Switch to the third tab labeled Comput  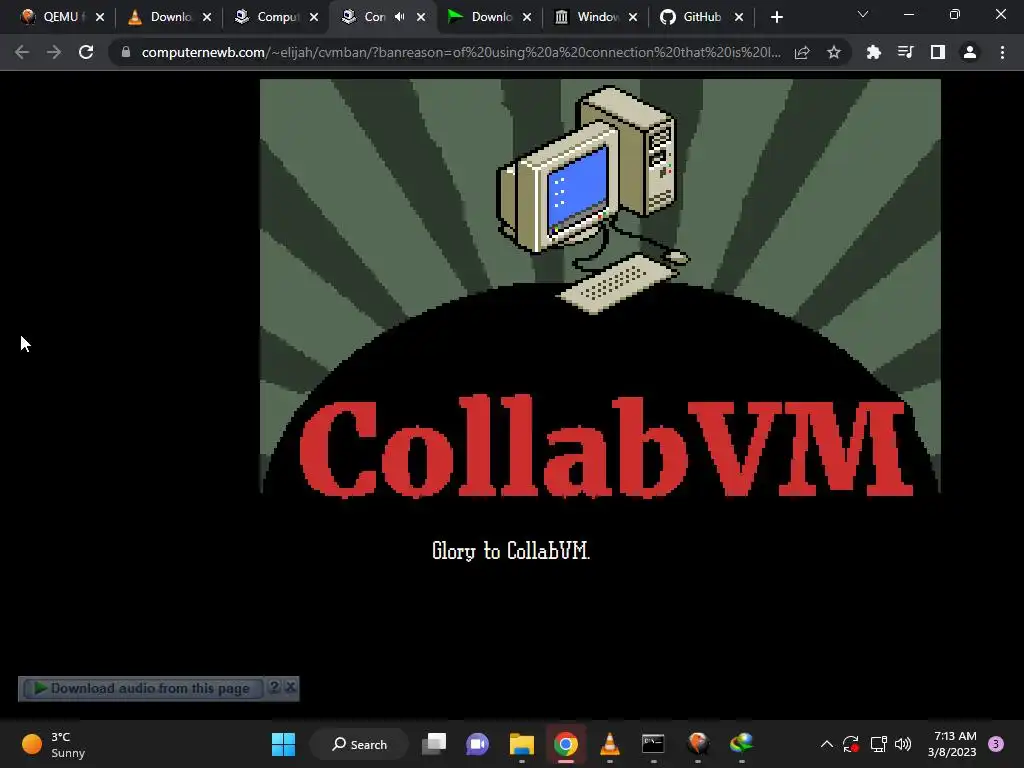point(277,17)
